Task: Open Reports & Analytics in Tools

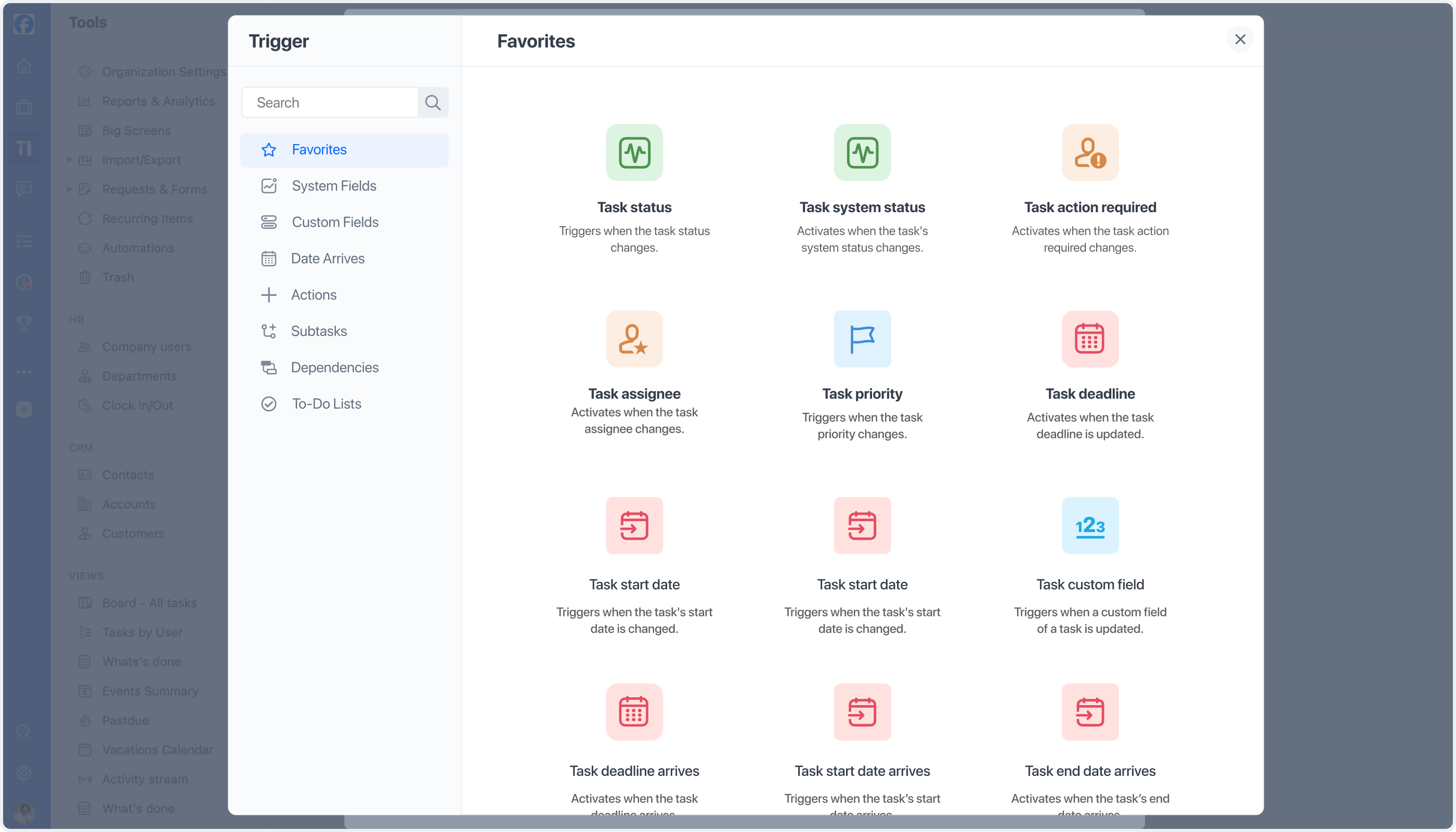Action: 147,101
